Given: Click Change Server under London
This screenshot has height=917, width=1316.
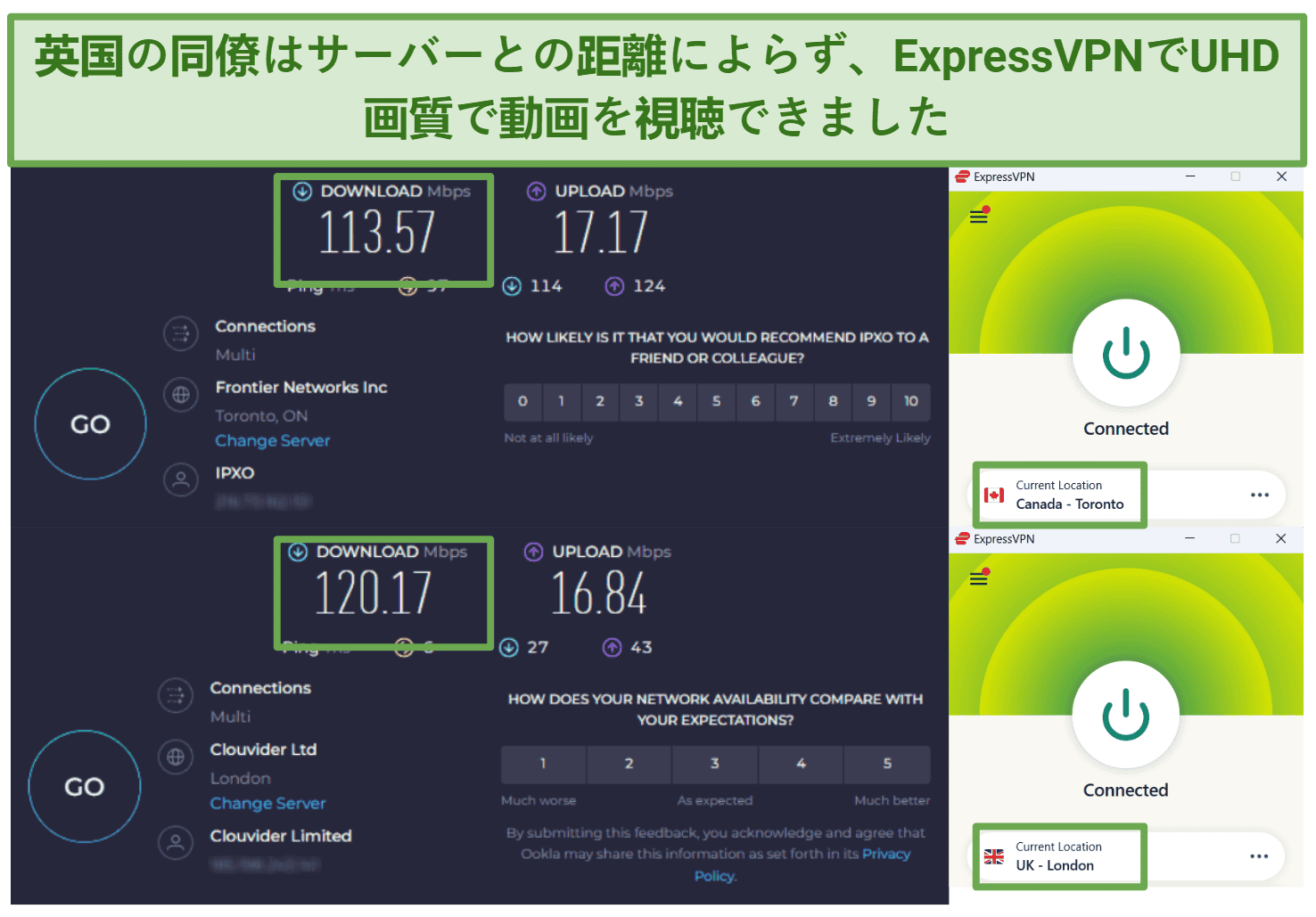Looking at the screenshot, I should click(267, 804).
